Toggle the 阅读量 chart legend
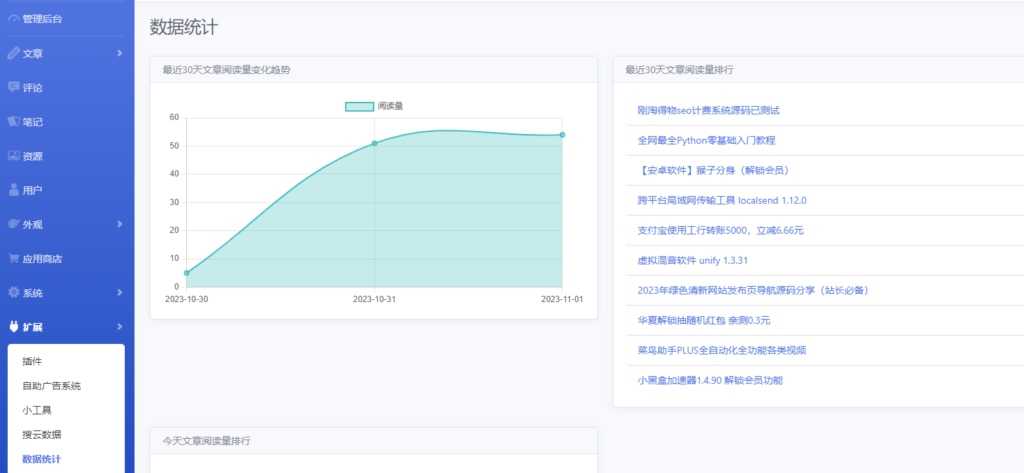Screen dimensions: 1024x473 [x=374, y=106]
